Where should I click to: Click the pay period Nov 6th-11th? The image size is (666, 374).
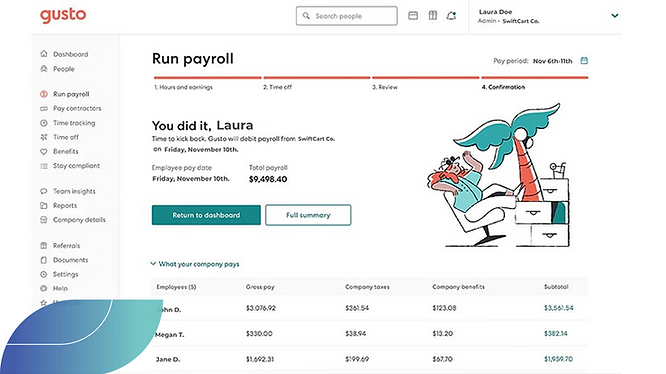553,61
